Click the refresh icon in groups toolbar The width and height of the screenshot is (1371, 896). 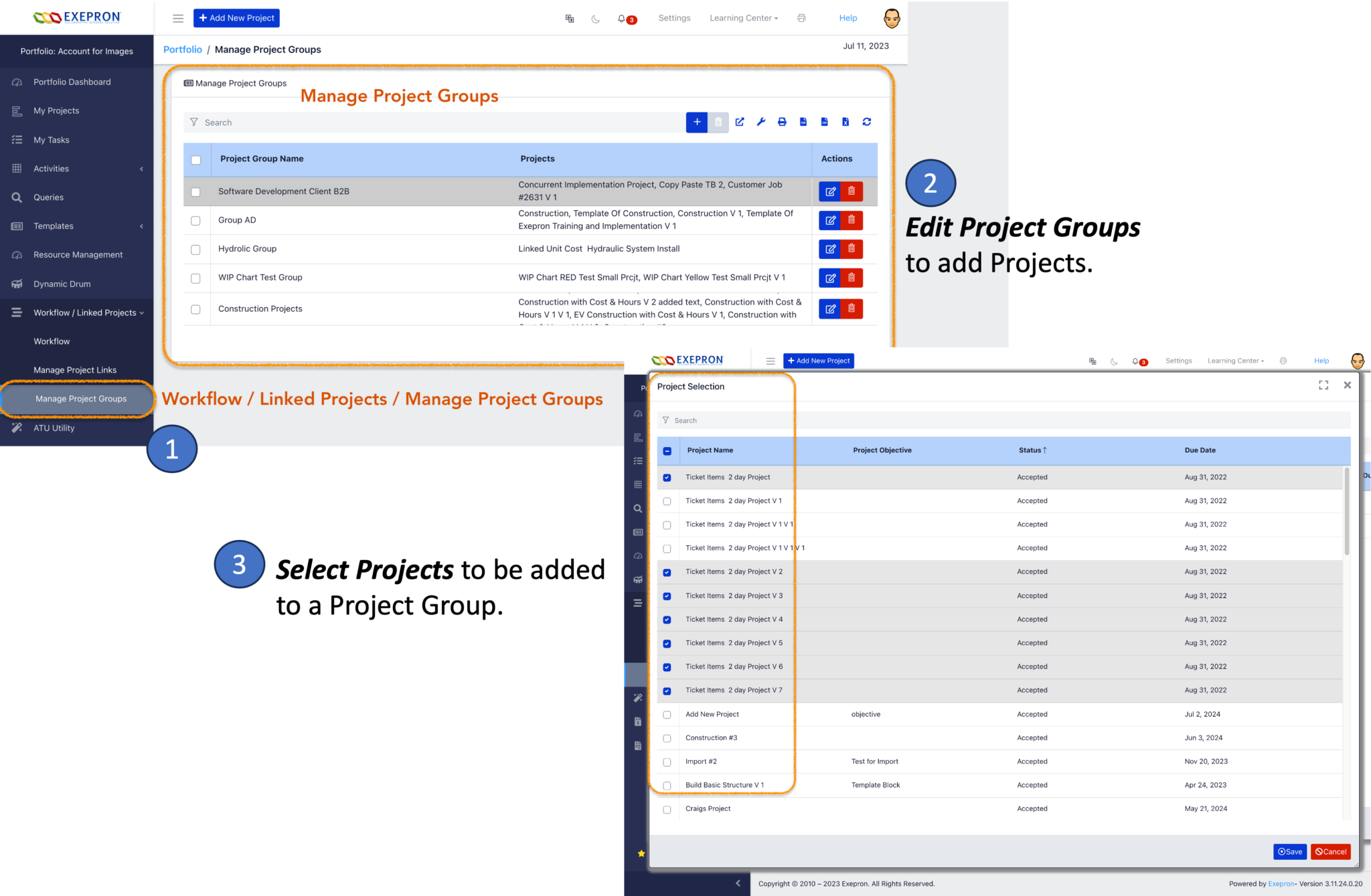pyautogui.click(x=867, y=122)
